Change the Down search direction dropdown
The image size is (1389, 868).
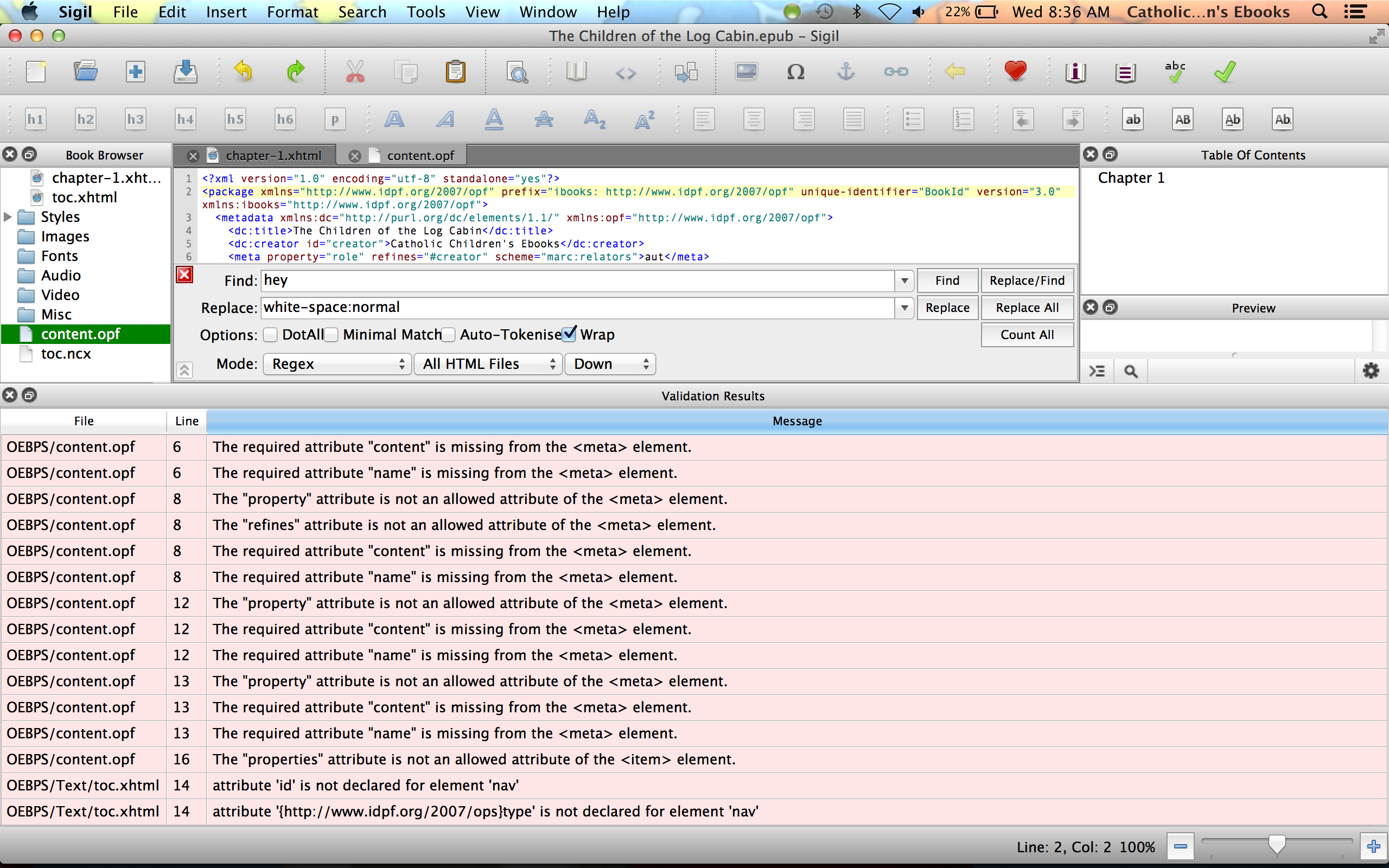[610, 364]
